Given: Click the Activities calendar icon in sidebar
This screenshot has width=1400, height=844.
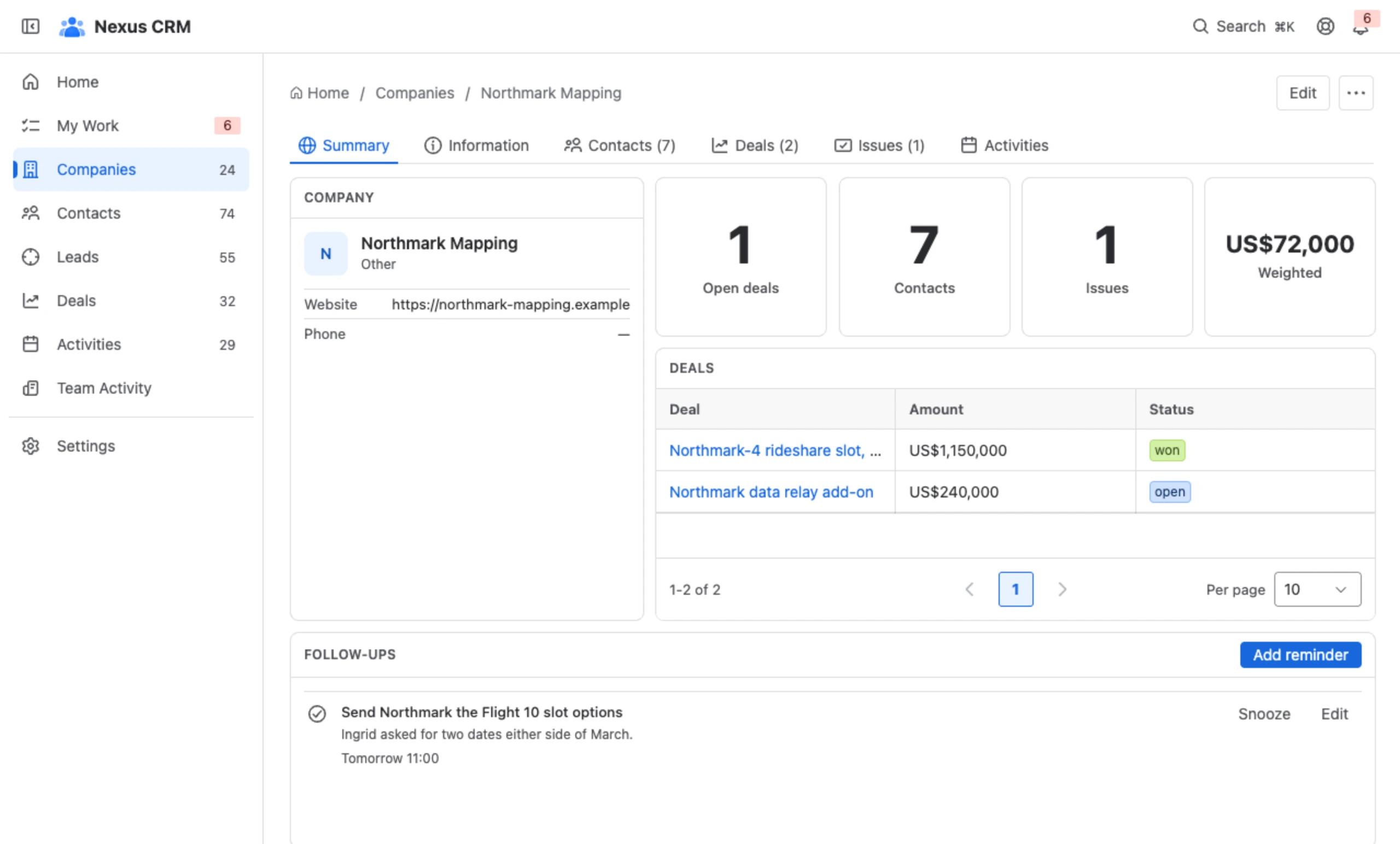Looking at the screenshot, I should (31, 344).
